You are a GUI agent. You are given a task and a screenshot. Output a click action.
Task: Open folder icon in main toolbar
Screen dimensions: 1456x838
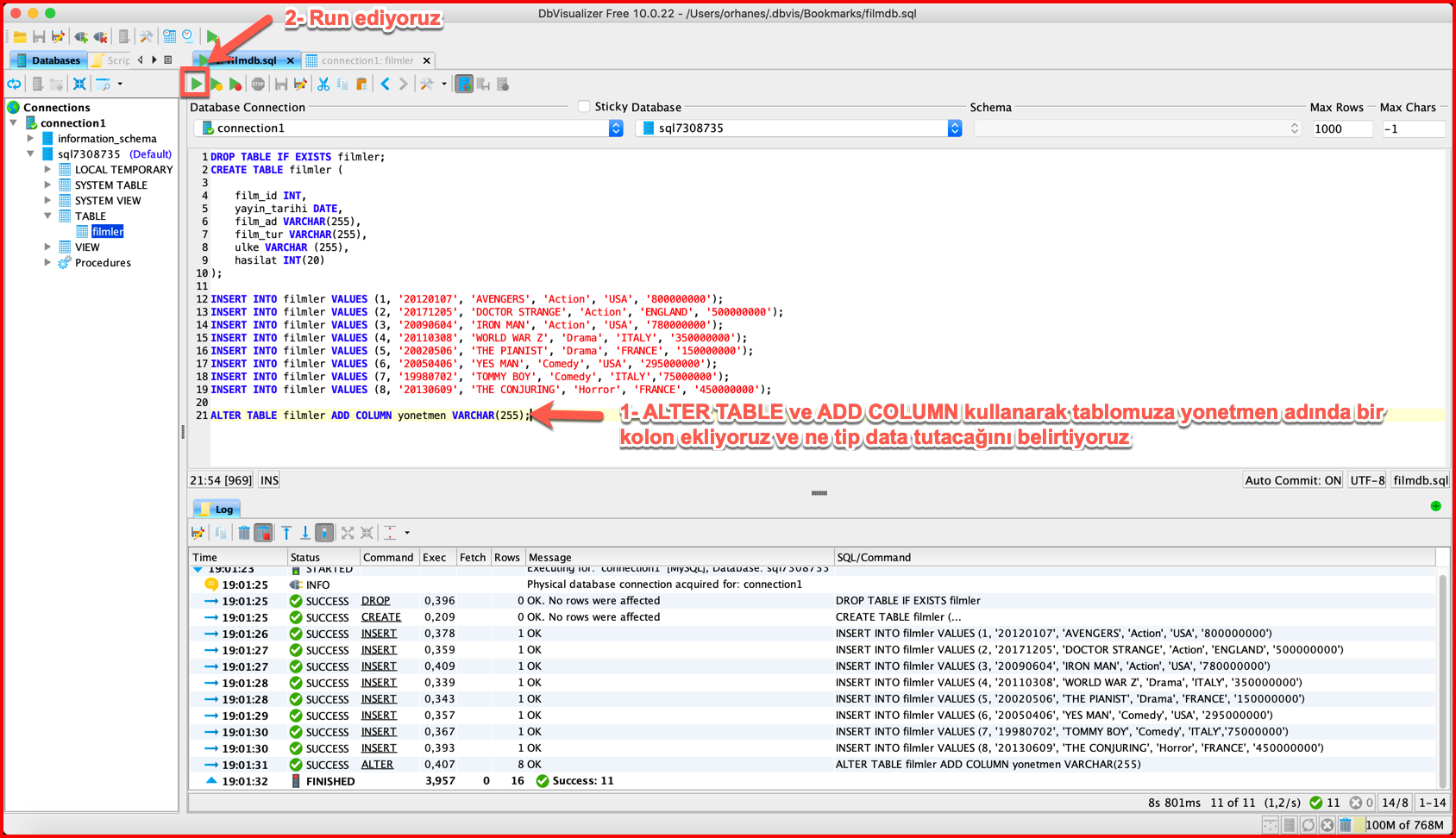tap(19, 36)
